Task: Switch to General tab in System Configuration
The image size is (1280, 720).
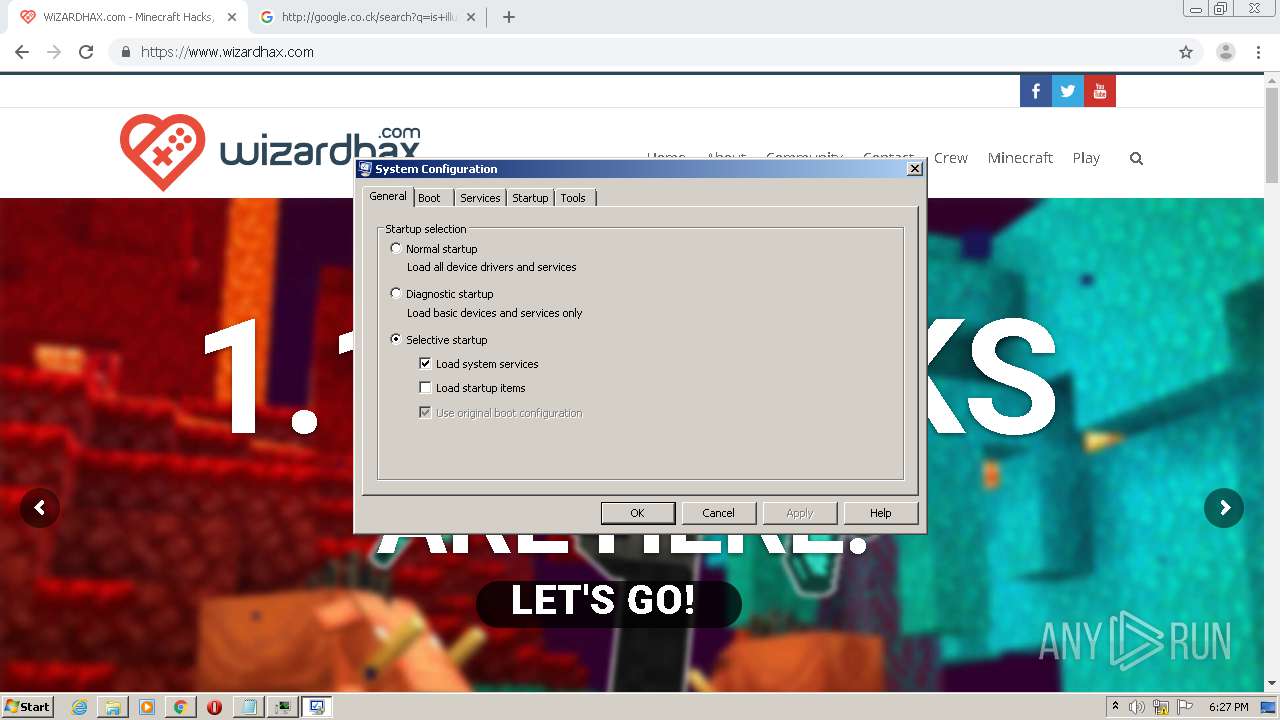Action: point(388,196)
